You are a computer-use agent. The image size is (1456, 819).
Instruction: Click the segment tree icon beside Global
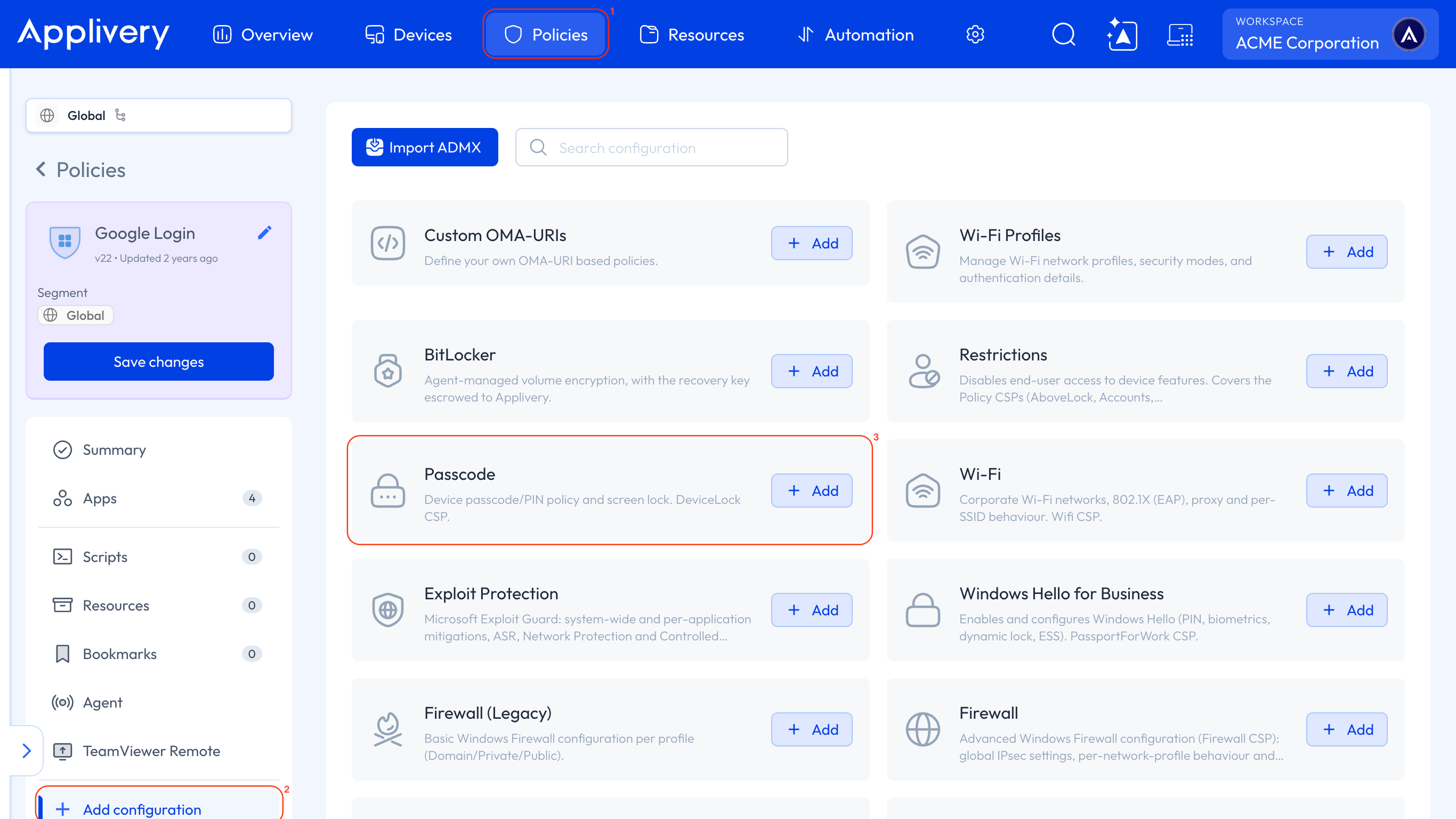tap(120, 115)
